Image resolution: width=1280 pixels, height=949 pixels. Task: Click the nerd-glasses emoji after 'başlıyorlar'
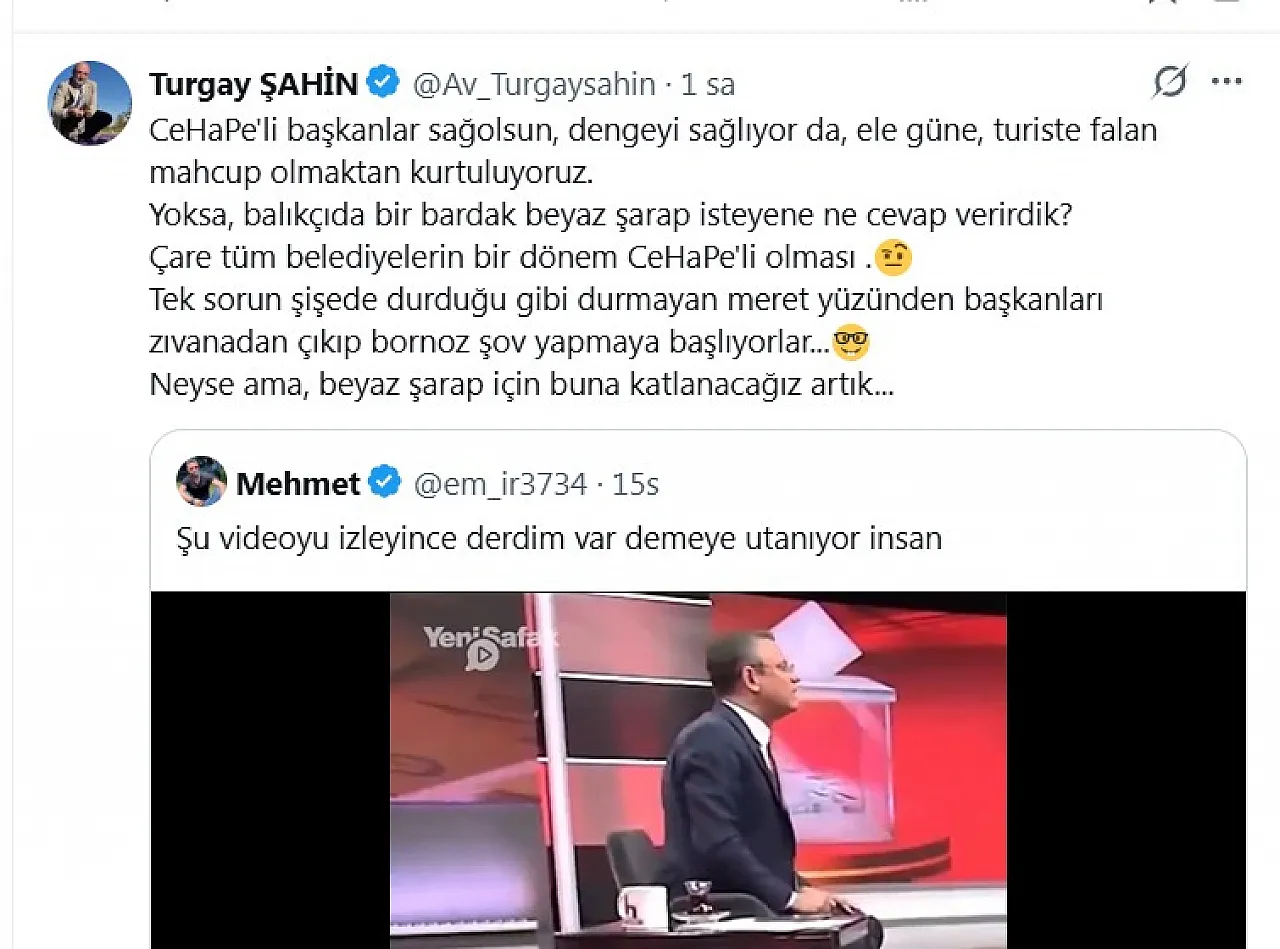click(851, 343)
